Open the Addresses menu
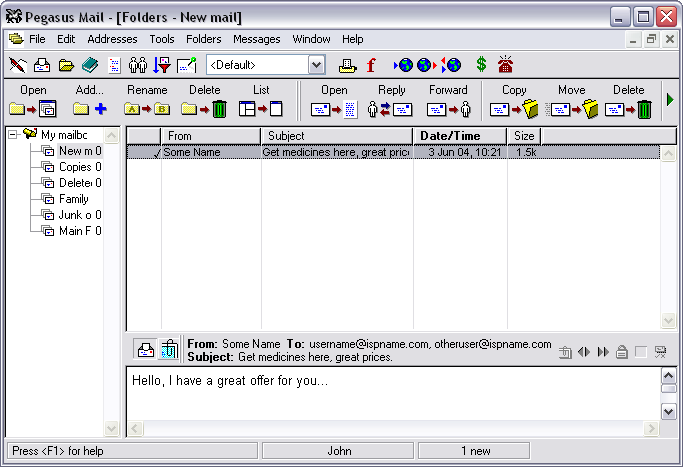Screen dimensions: 683x467 (112, 39)
